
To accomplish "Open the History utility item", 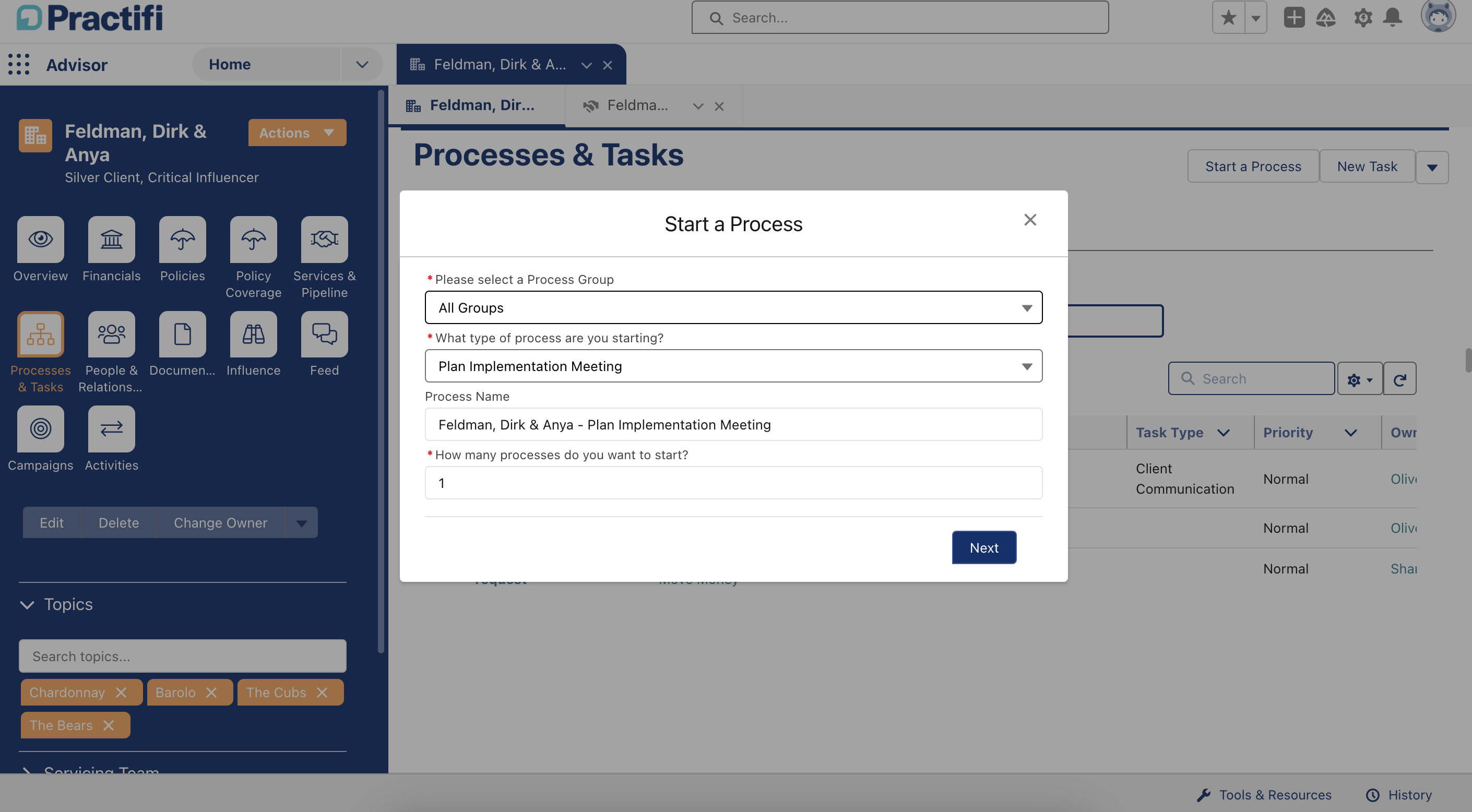I will tap(1399, 795).
